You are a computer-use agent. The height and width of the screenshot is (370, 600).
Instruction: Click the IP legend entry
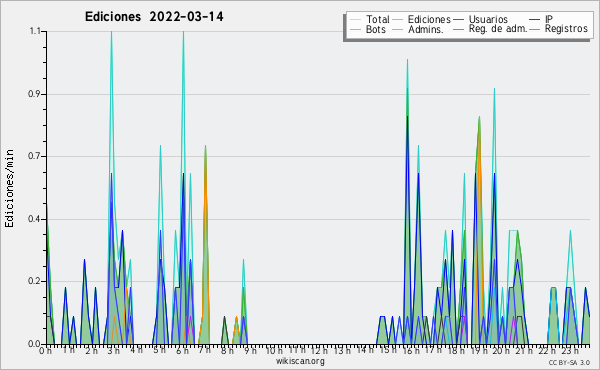(x=549, y=19)
